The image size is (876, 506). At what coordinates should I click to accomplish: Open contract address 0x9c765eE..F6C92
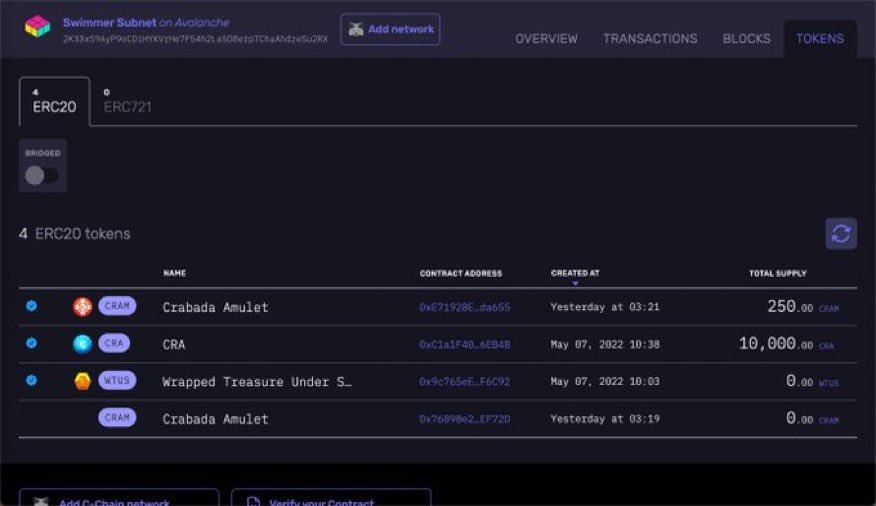tap(464, 382)
